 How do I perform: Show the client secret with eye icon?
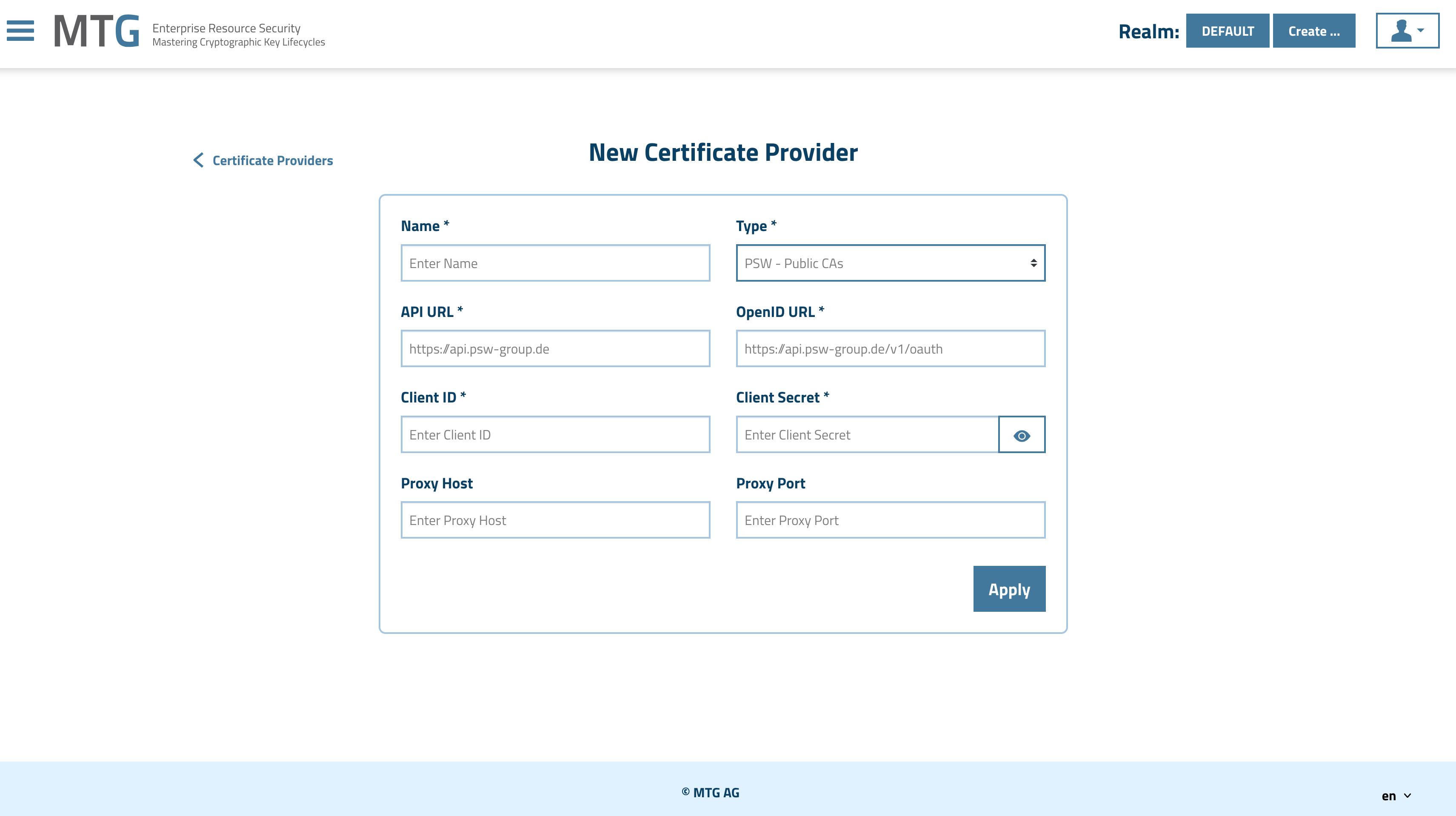point(1021,435)
